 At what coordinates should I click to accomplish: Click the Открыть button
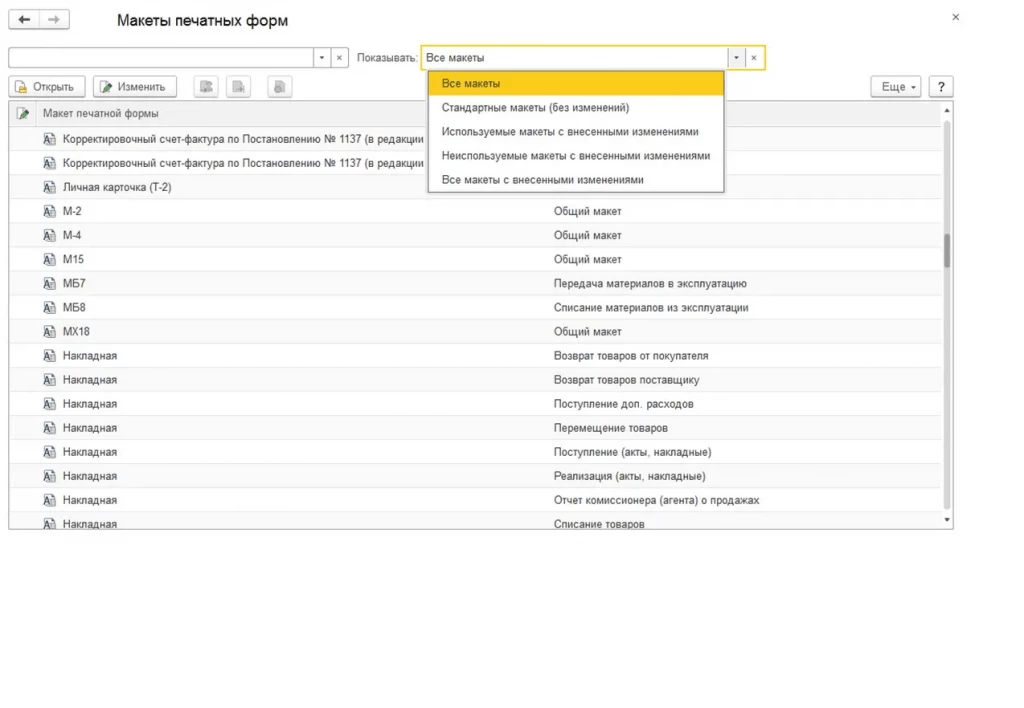[46, 87]
